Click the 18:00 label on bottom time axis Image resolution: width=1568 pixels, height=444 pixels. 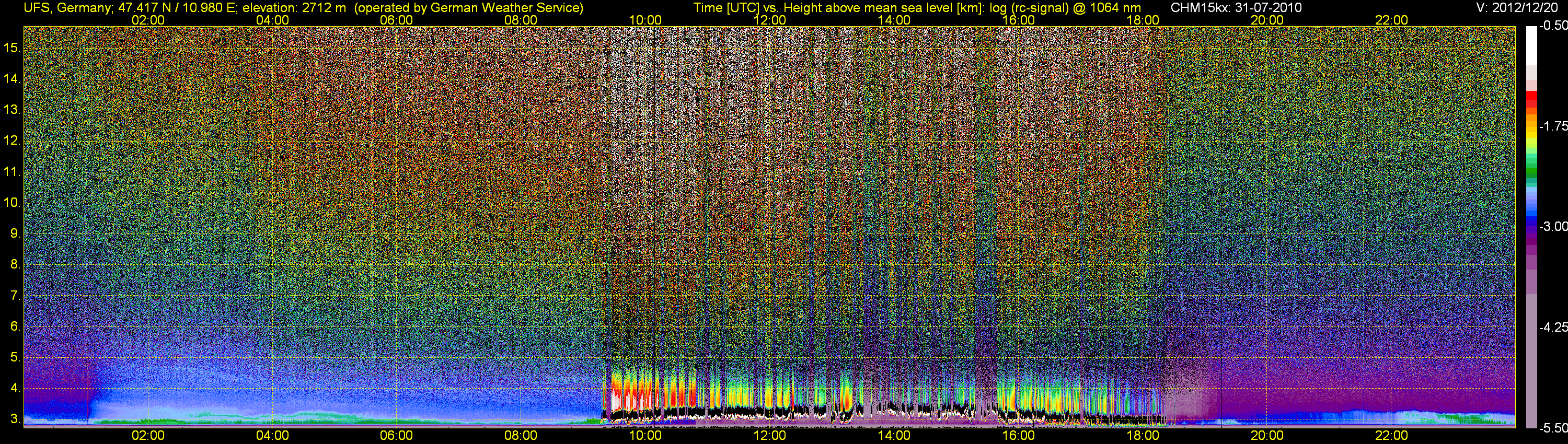[x=1143, y=436]
